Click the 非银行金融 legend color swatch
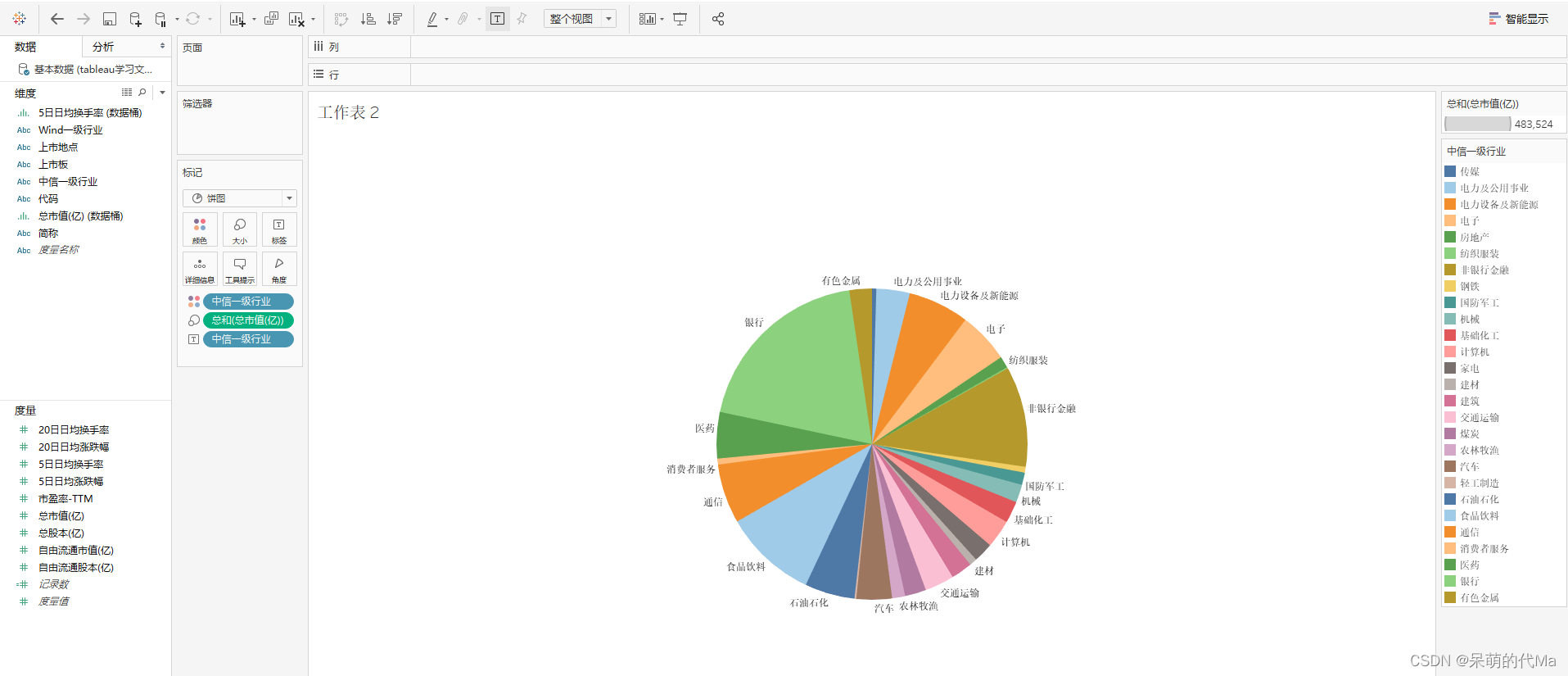The width and height of the screenshot is (1568, 676). [x=1450, y=270]
